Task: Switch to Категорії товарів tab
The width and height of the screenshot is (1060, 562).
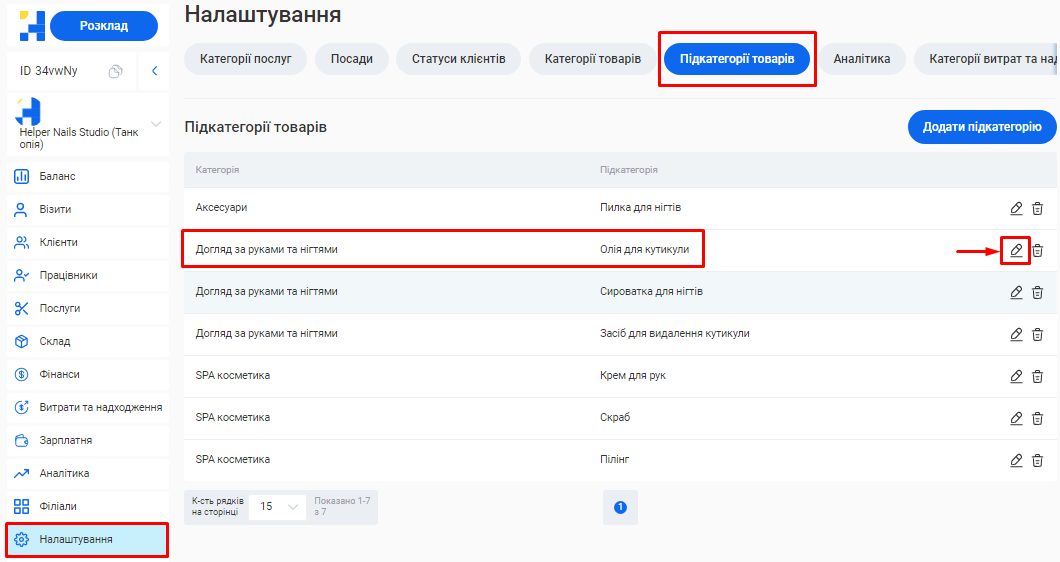Action: tap(593, 59)
